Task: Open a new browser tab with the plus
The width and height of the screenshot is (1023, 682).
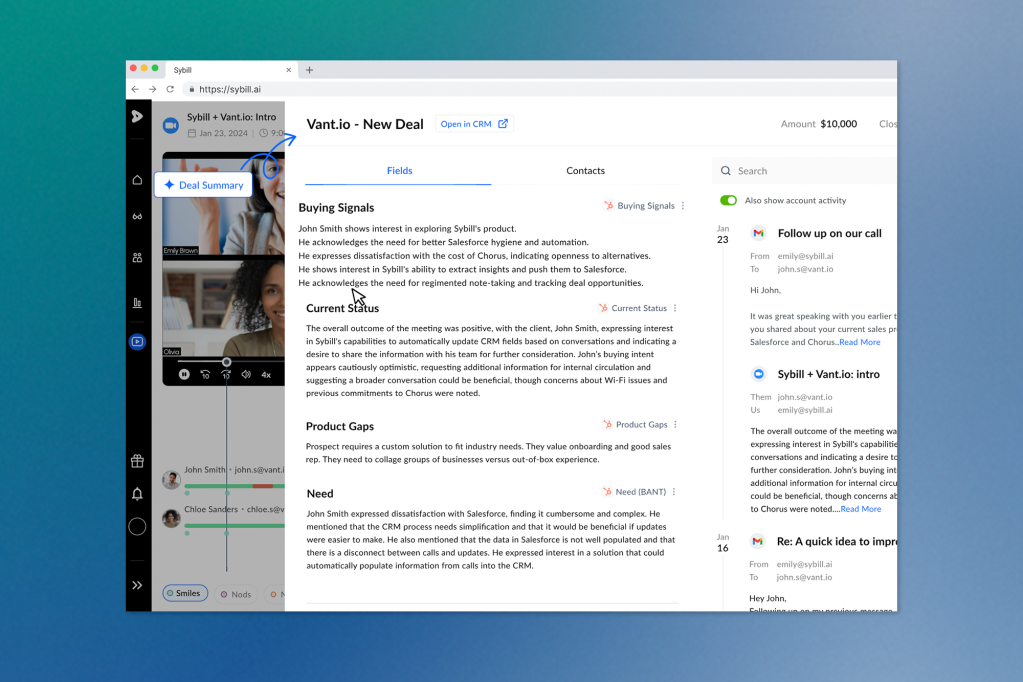Action: 309,70
